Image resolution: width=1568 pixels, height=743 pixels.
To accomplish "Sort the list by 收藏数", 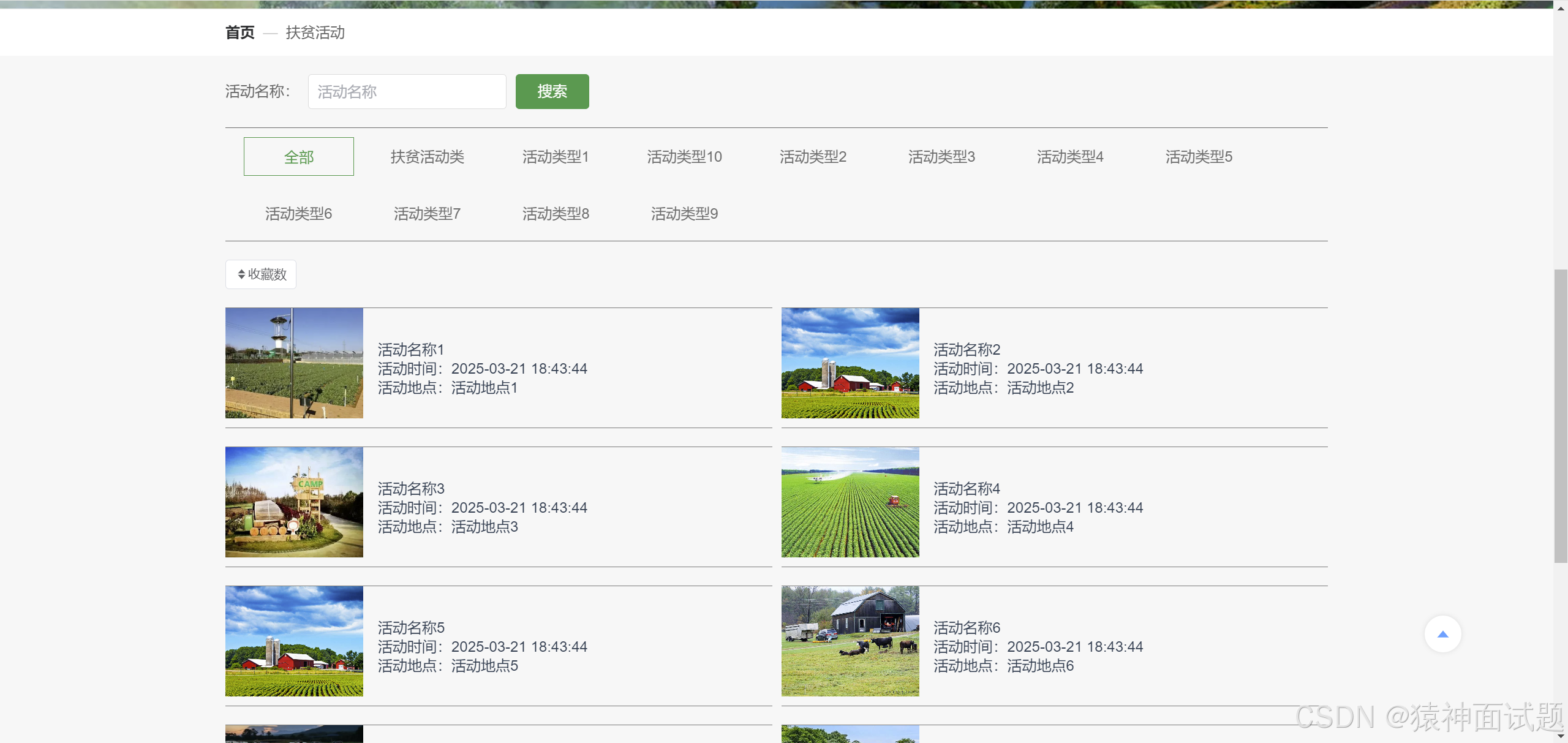I will coord(261,274).
